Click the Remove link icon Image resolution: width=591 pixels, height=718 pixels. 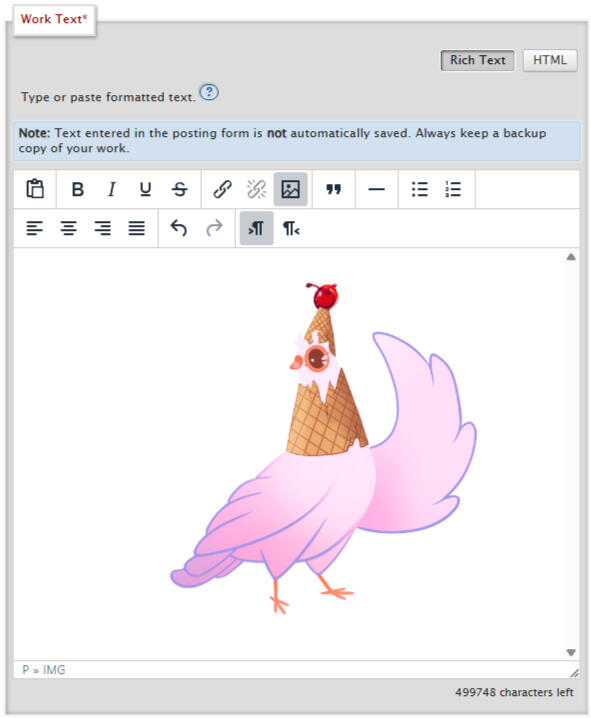[256, 189]
